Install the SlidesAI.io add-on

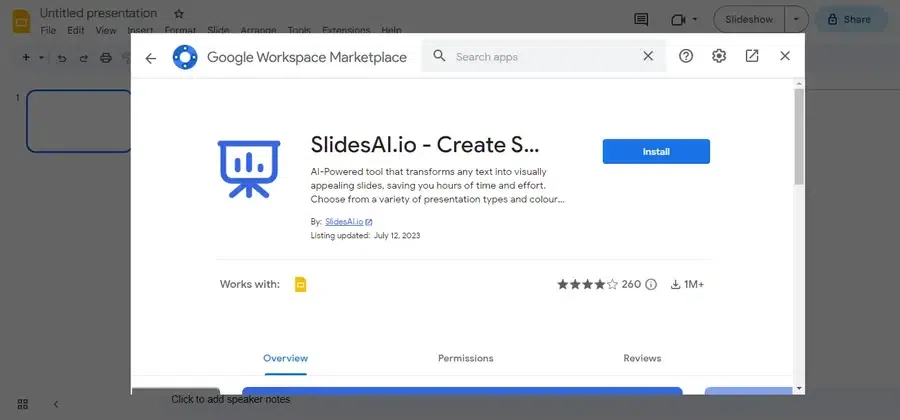click(x=656, y=151)
